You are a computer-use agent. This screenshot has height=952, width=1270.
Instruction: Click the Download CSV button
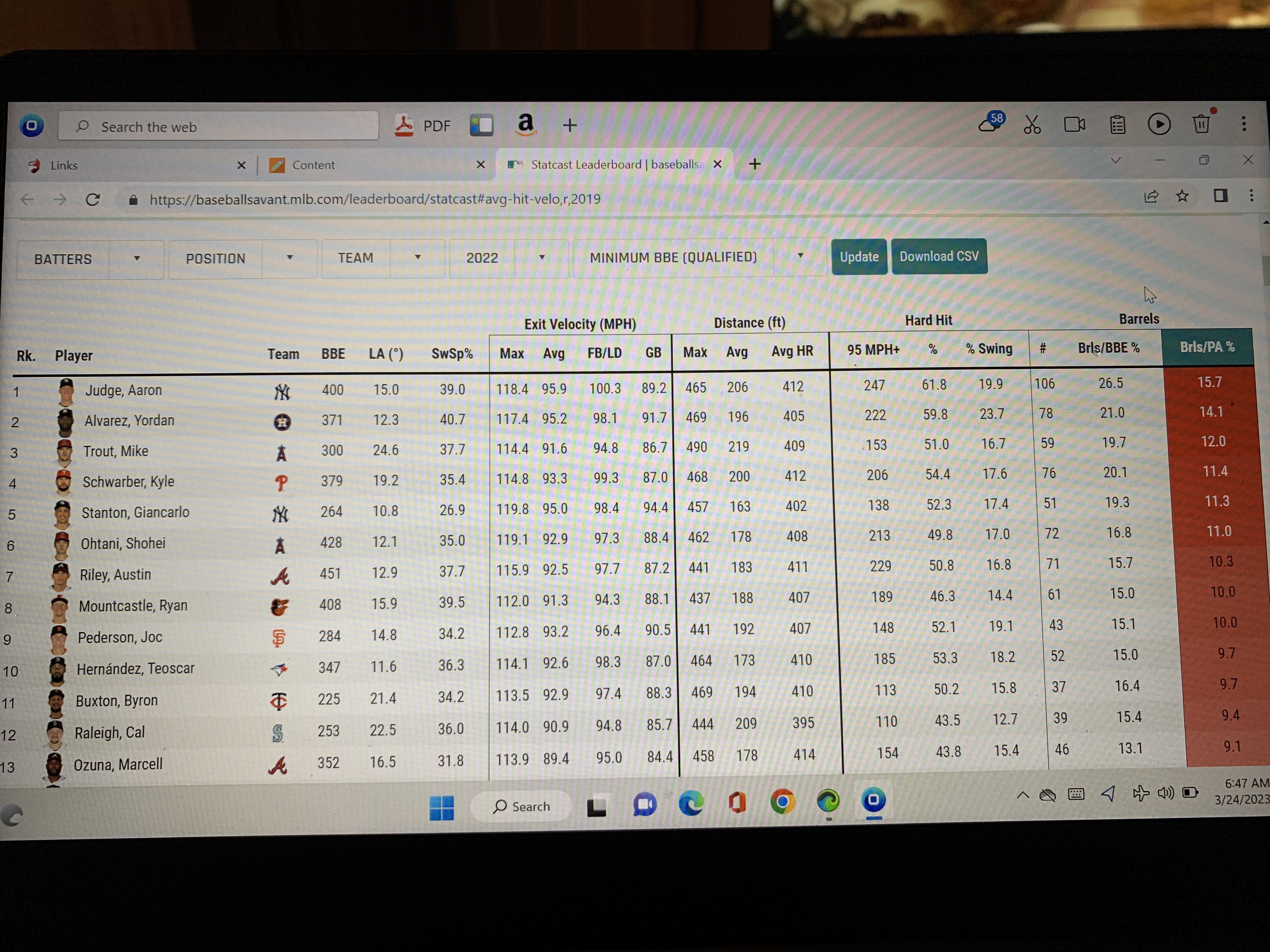coord(939,256)
